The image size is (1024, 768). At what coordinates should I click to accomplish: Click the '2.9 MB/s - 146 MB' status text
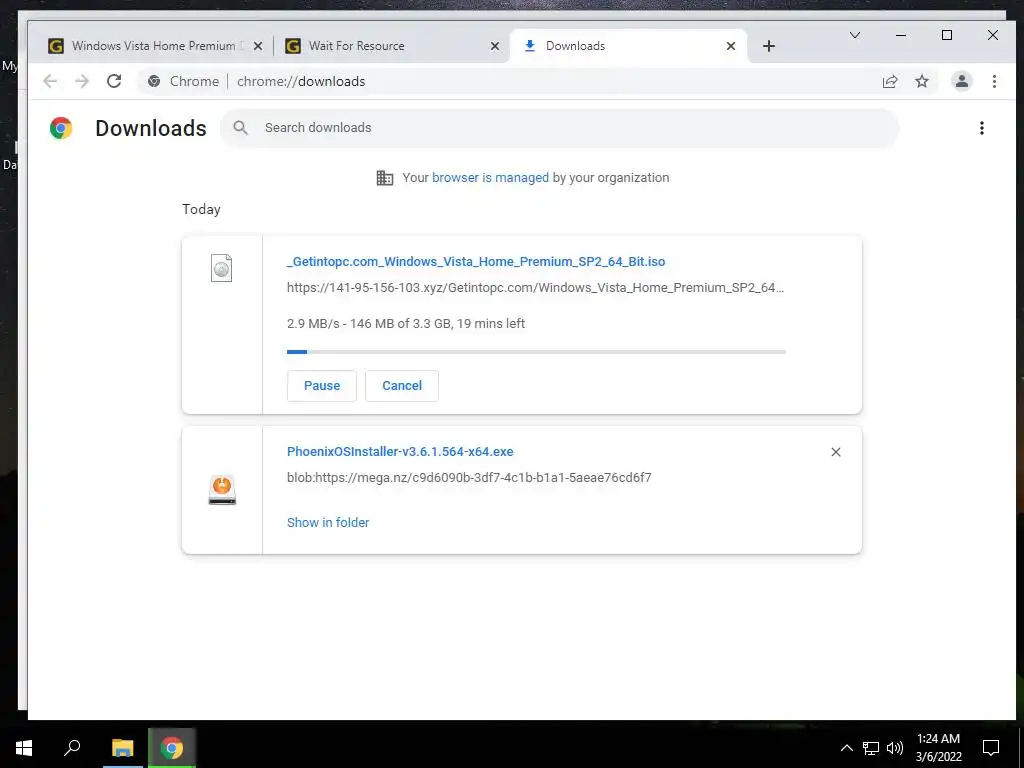tap(406, 324)
